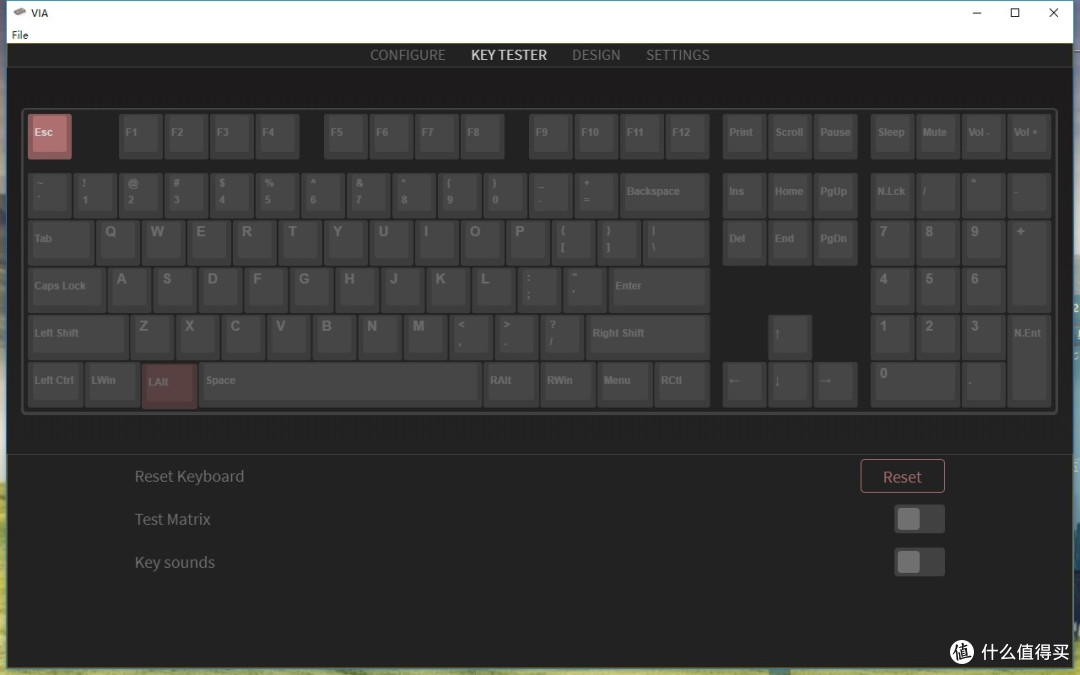Click the RCtl key
Viewport: 1080px width, 675px height.
point(681,385)
